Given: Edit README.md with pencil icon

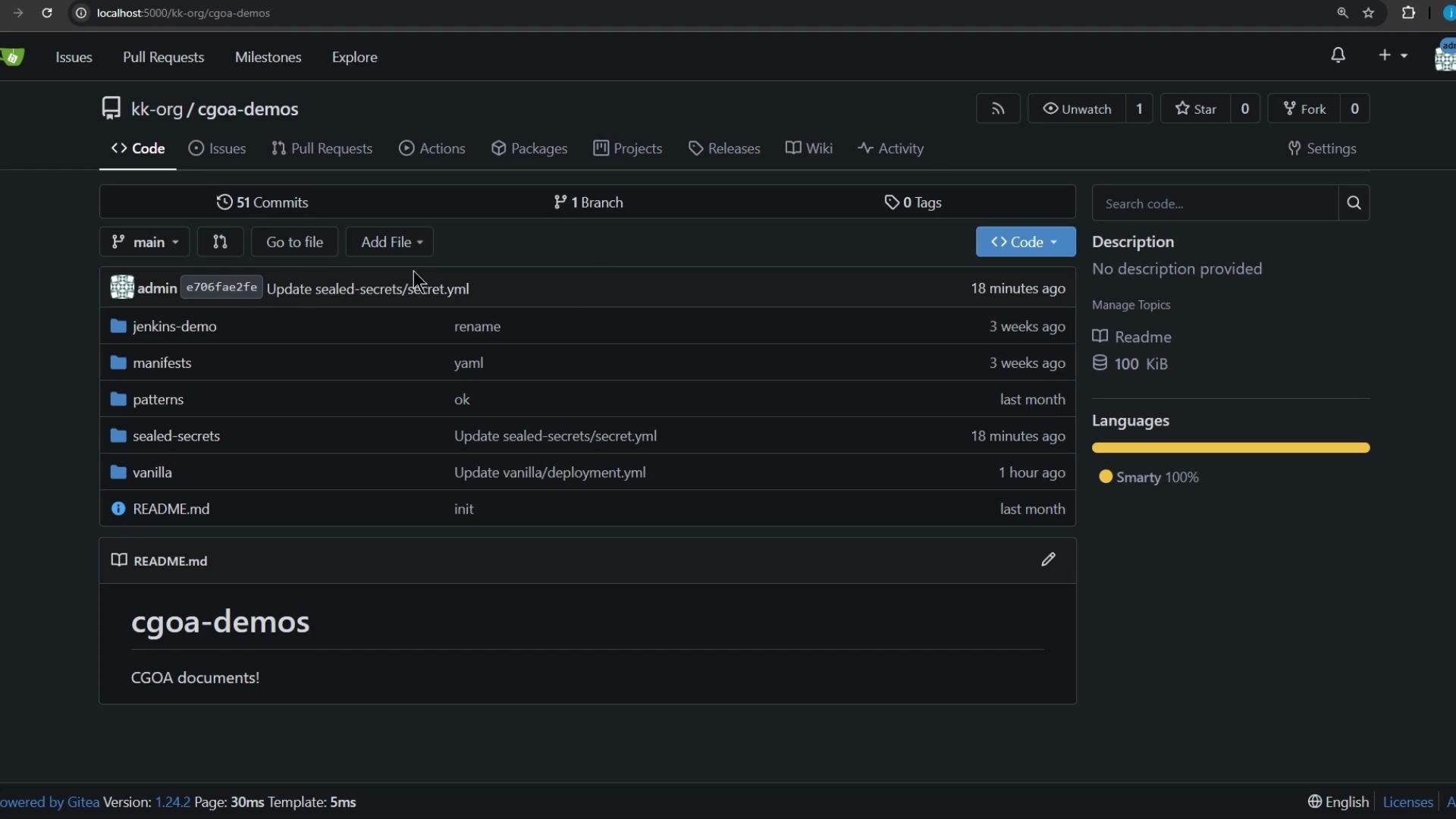Looking at the screenshot, I should 1048,560.
